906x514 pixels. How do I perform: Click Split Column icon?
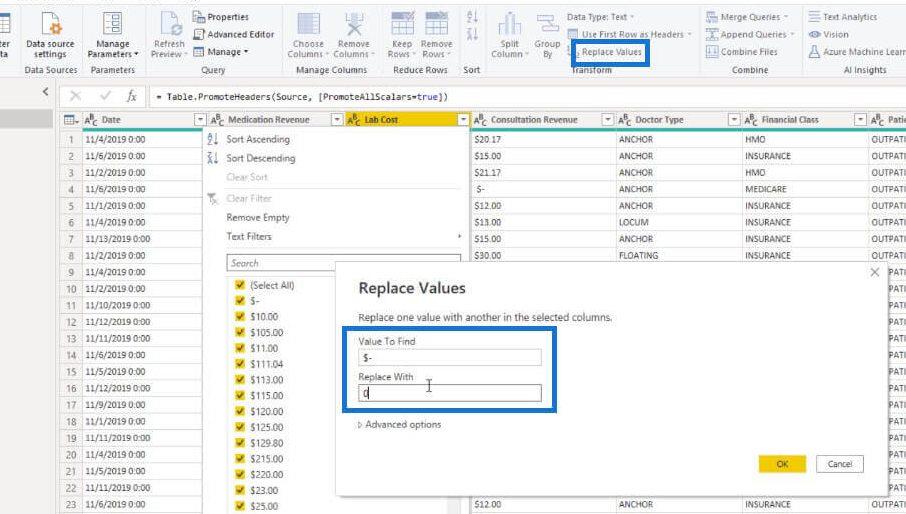[x=509, y=24]
